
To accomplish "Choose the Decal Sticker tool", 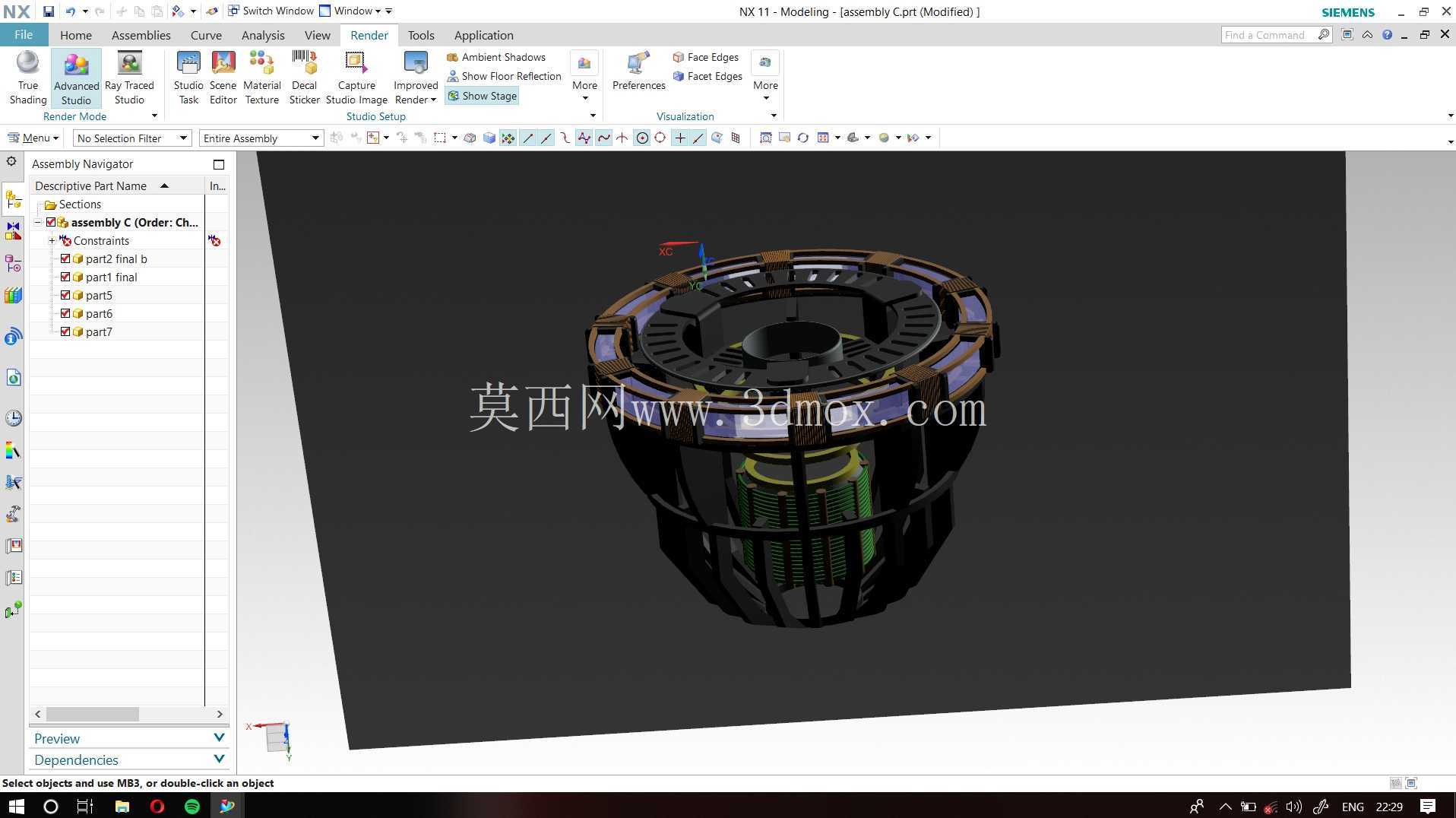I will (304, 78).
